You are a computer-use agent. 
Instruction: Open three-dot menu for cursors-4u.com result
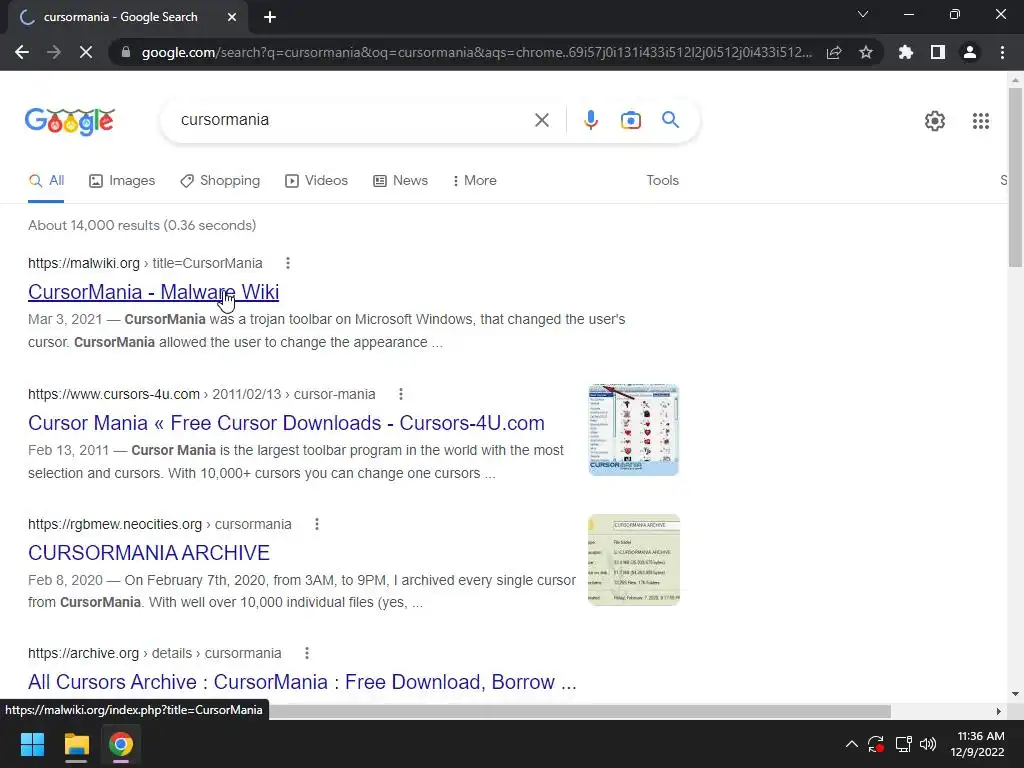(401, 394)
